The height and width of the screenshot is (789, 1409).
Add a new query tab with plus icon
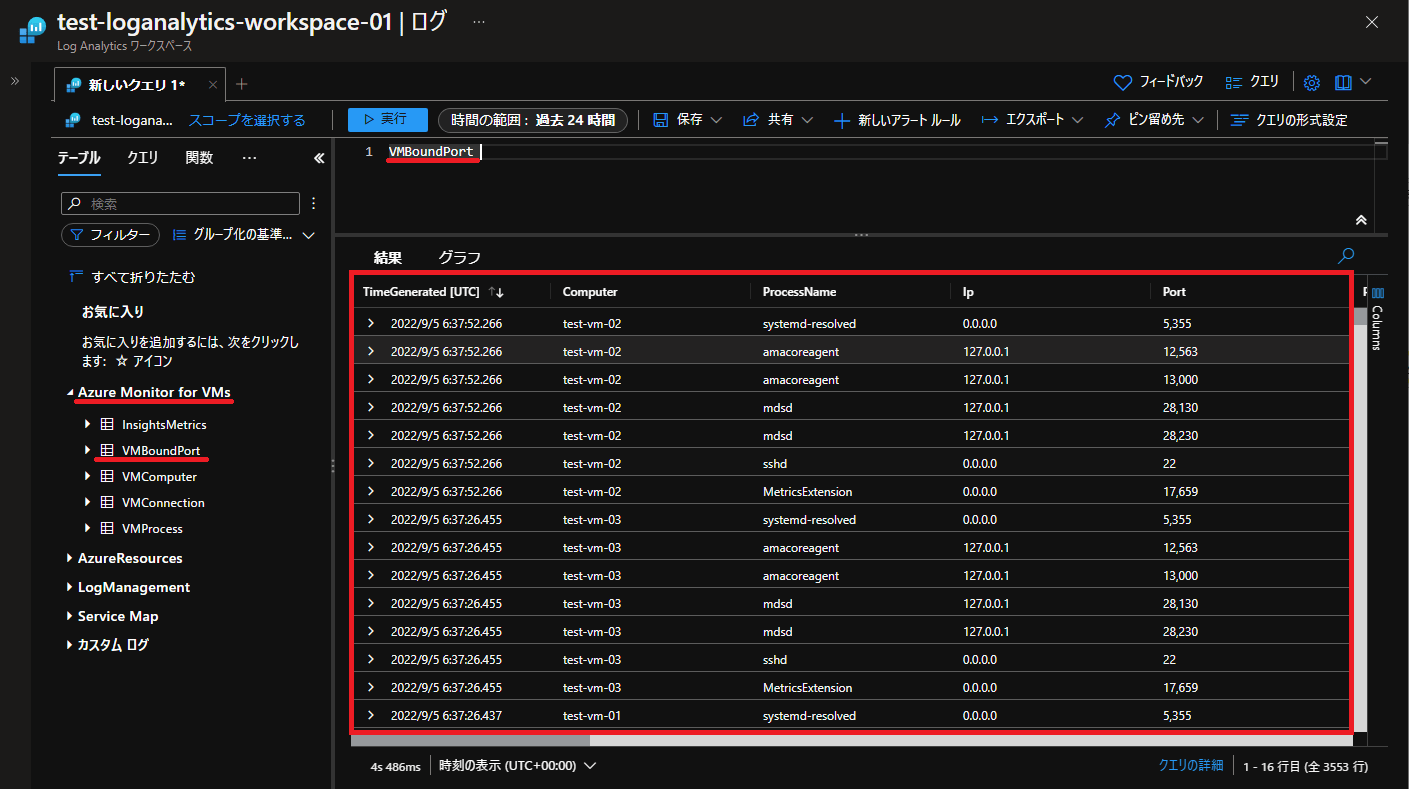tap(241, 84)
